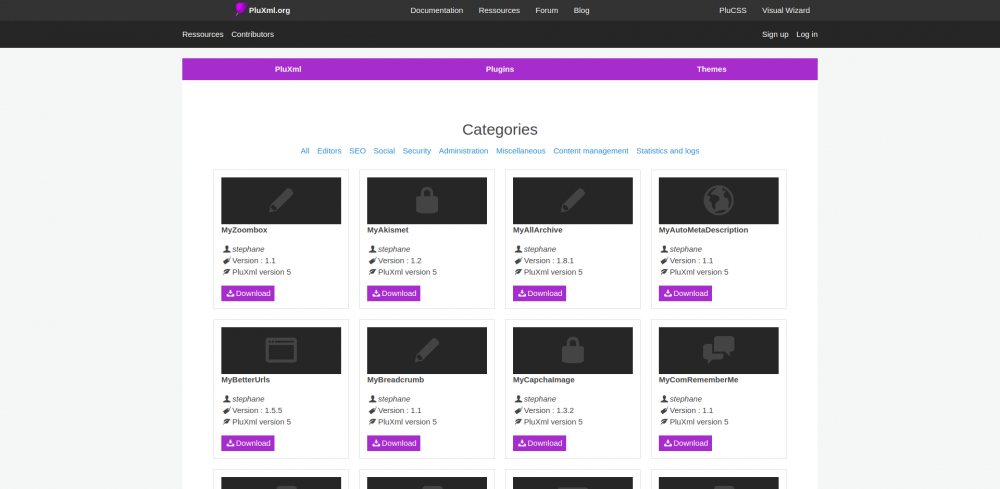Image resolution: width=1000 pixels, height=489 pixels.
Task: Click the MyAutoMetaDescription plugin title
Action: [703, 230]
